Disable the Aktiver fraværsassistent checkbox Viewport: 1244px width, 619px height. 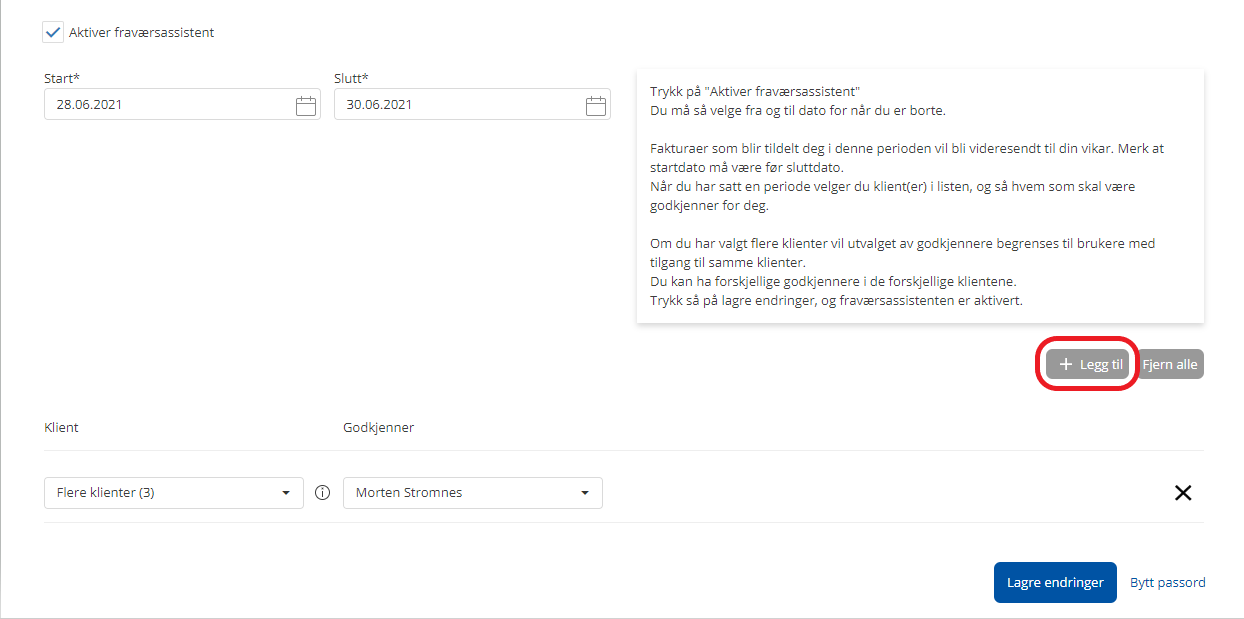pos(53,32)
